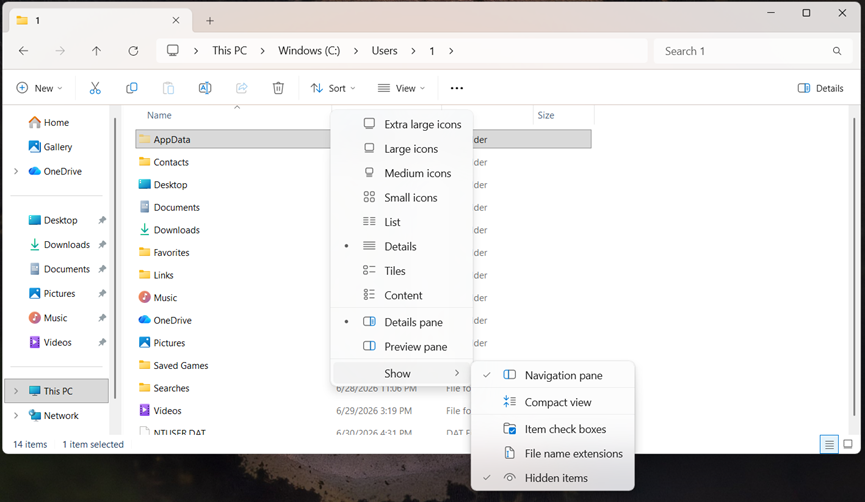Click the PC monitor icon in address bar
The width and height of the screenshot is (865, 502).
173,50
